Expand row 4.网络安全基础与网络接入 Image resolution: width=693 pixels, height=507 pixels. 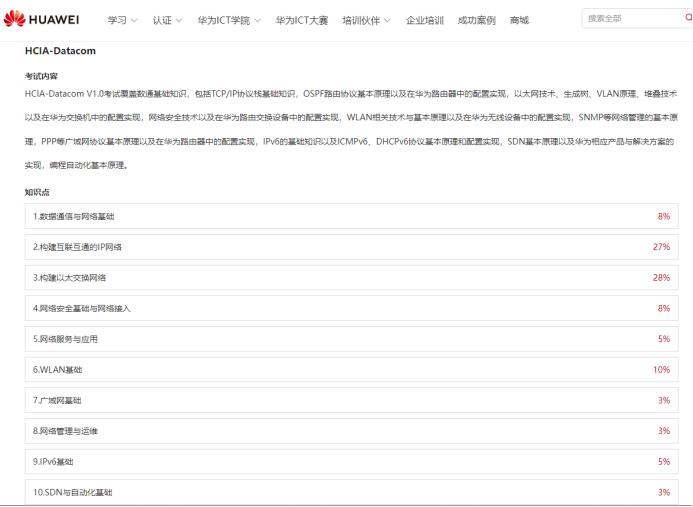coord(351,308)
